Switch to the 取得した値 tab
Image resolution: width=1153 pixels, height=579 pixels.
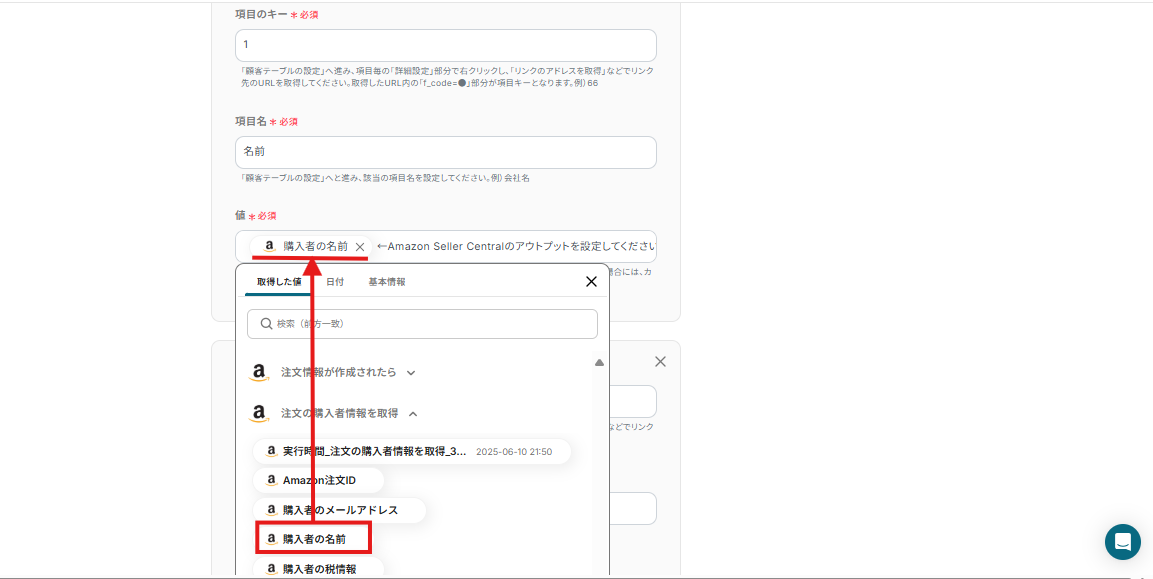click(x=279, y=282)
